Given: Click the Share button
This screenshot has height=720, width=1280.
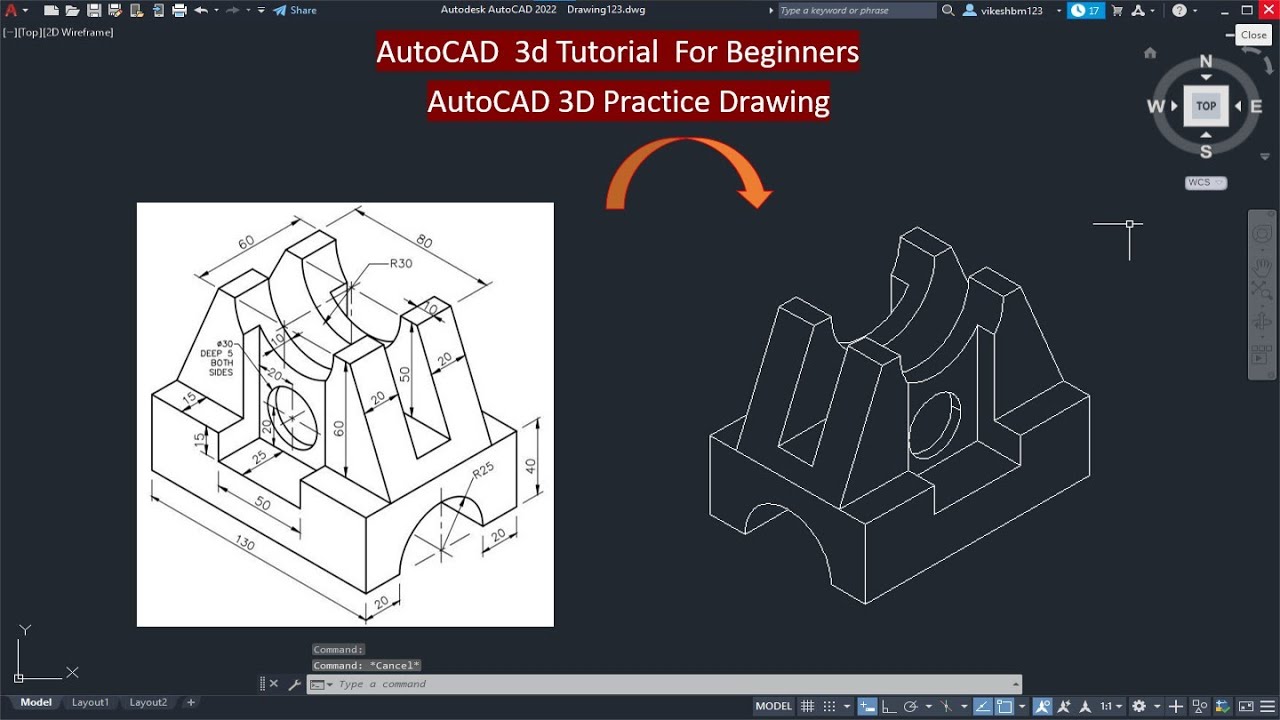Looking at the screenshot, I should click(295, 10).
